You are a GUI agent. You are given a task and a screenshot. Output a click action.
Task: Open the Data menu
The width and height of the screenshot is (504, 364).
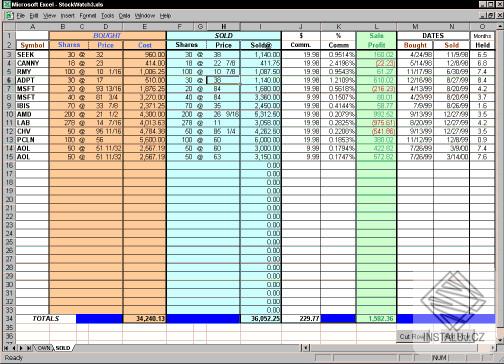pyautogui.click(x=124, y=16)
